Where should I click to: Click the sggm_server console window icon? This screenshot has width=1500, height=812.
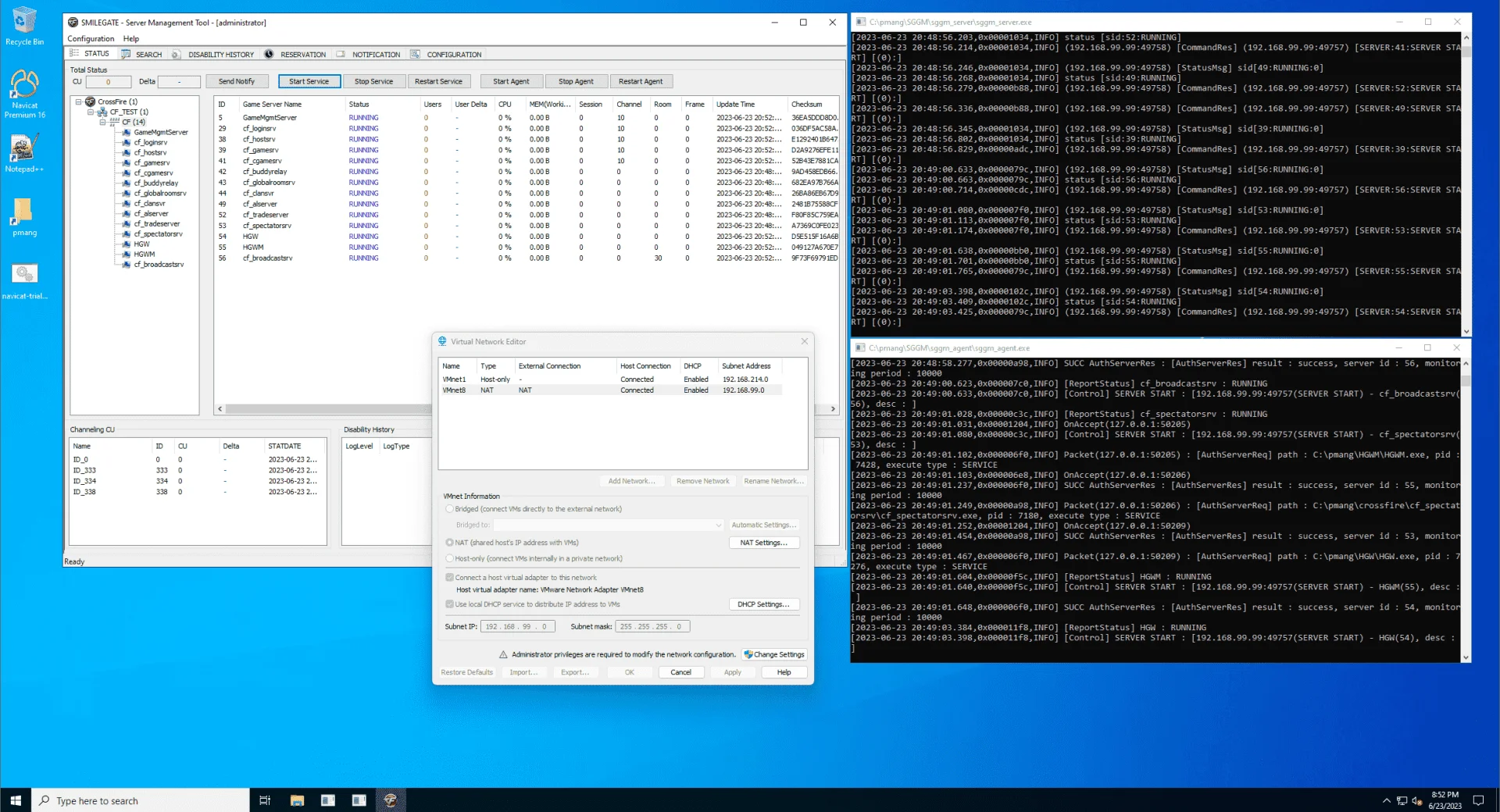tap(860, 22)
